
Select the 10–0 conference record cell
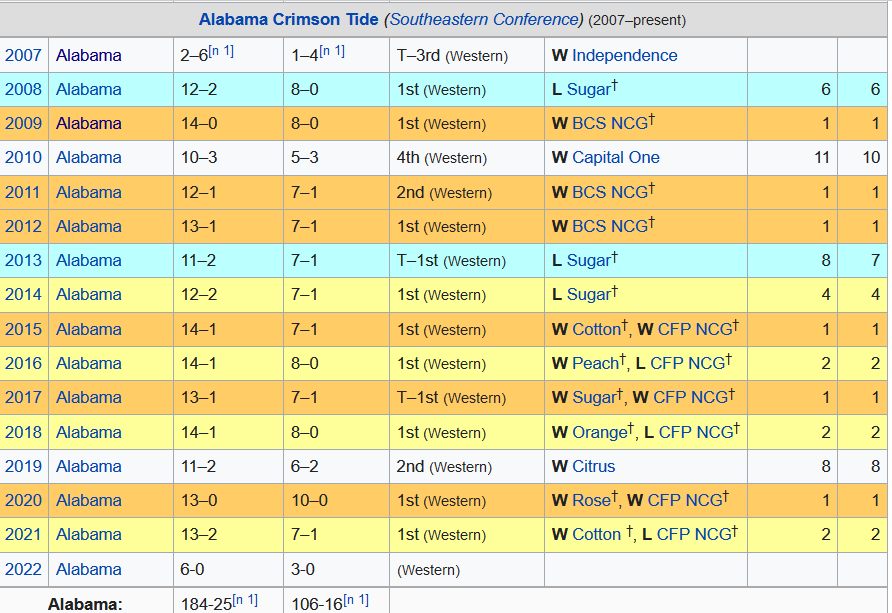pos(336,500)
